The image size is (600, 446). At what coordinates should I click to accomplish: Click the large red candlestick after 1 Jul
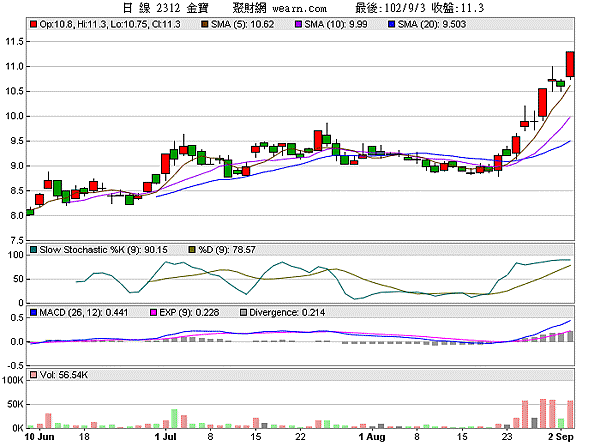click(165, 164)
